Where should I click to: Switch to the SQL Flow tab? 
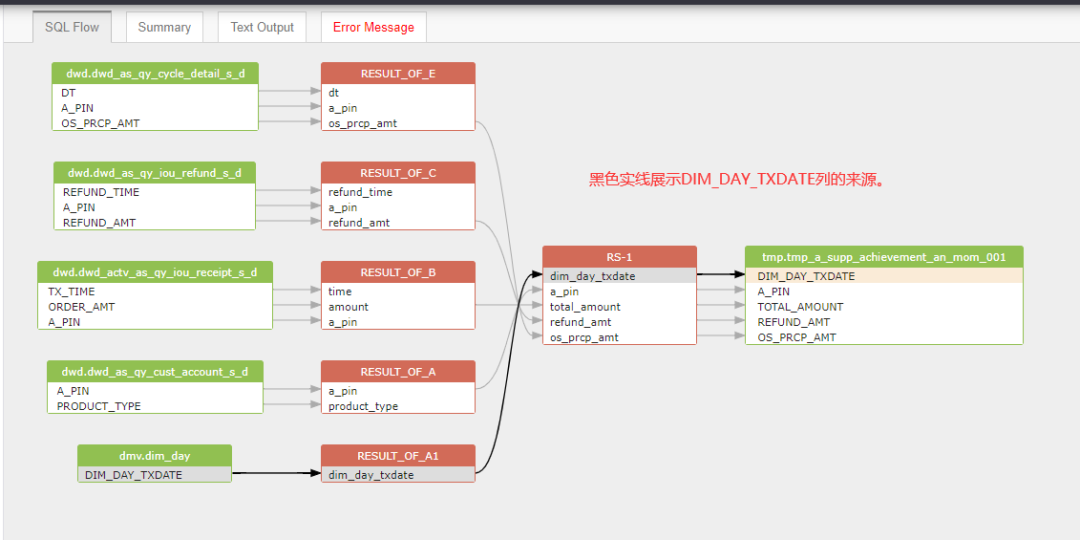72,28
